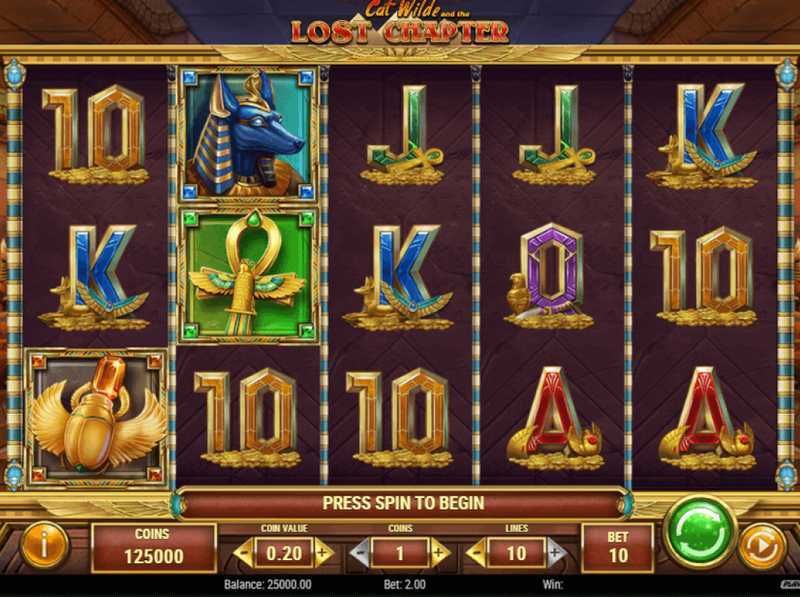Viewport: 800px width, 597px height.
Task: Click the purple Q symbol
Action: tap(549, 276)
